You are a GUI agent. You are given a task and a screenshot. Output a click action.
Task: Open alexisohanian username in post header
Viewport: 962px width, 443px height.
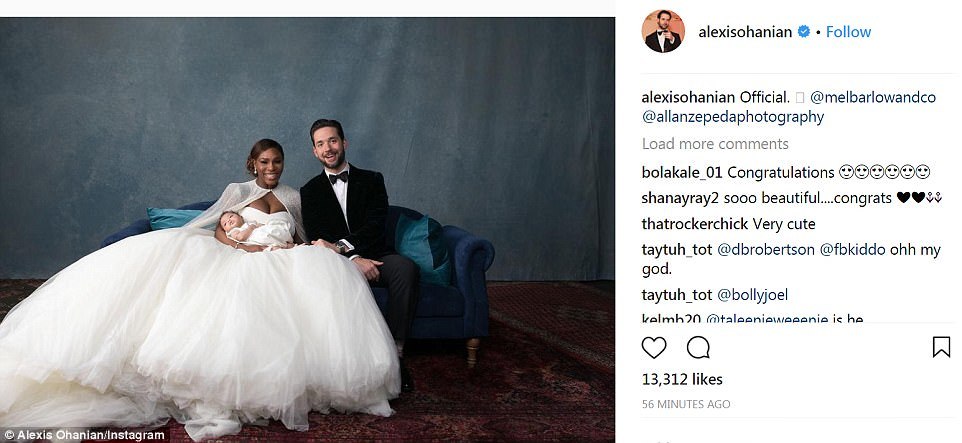[745, 32]
